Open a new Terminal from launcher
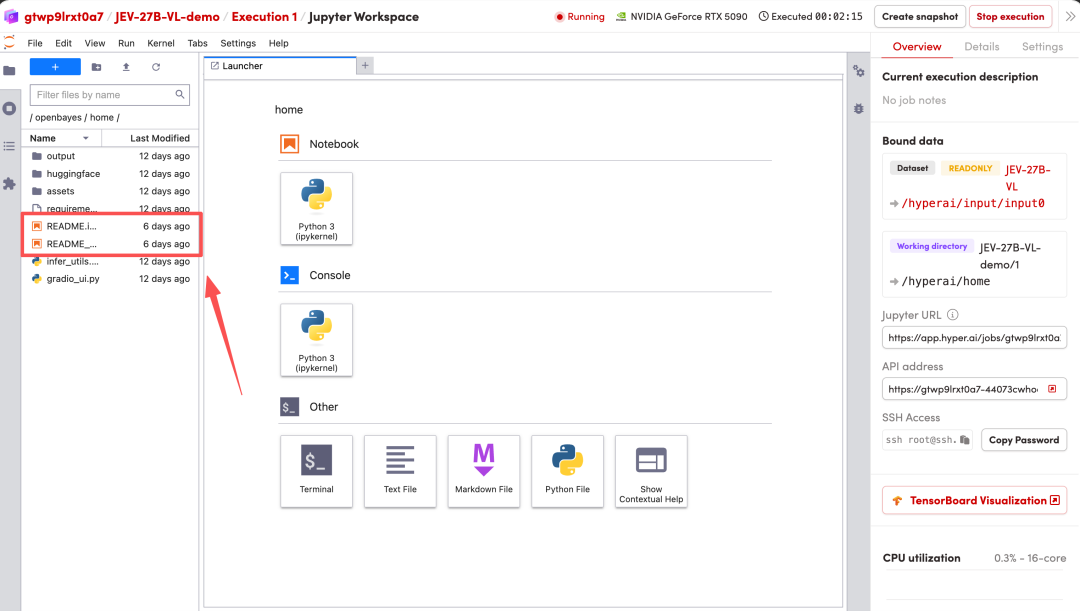1080x611 pixels. (316, 471)
